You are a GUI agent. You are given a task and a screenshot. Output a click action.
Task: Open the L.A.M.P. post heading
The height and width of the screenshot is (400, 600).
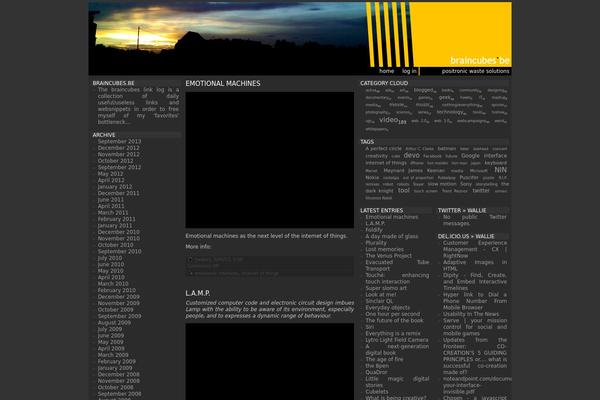click(198, 293)
